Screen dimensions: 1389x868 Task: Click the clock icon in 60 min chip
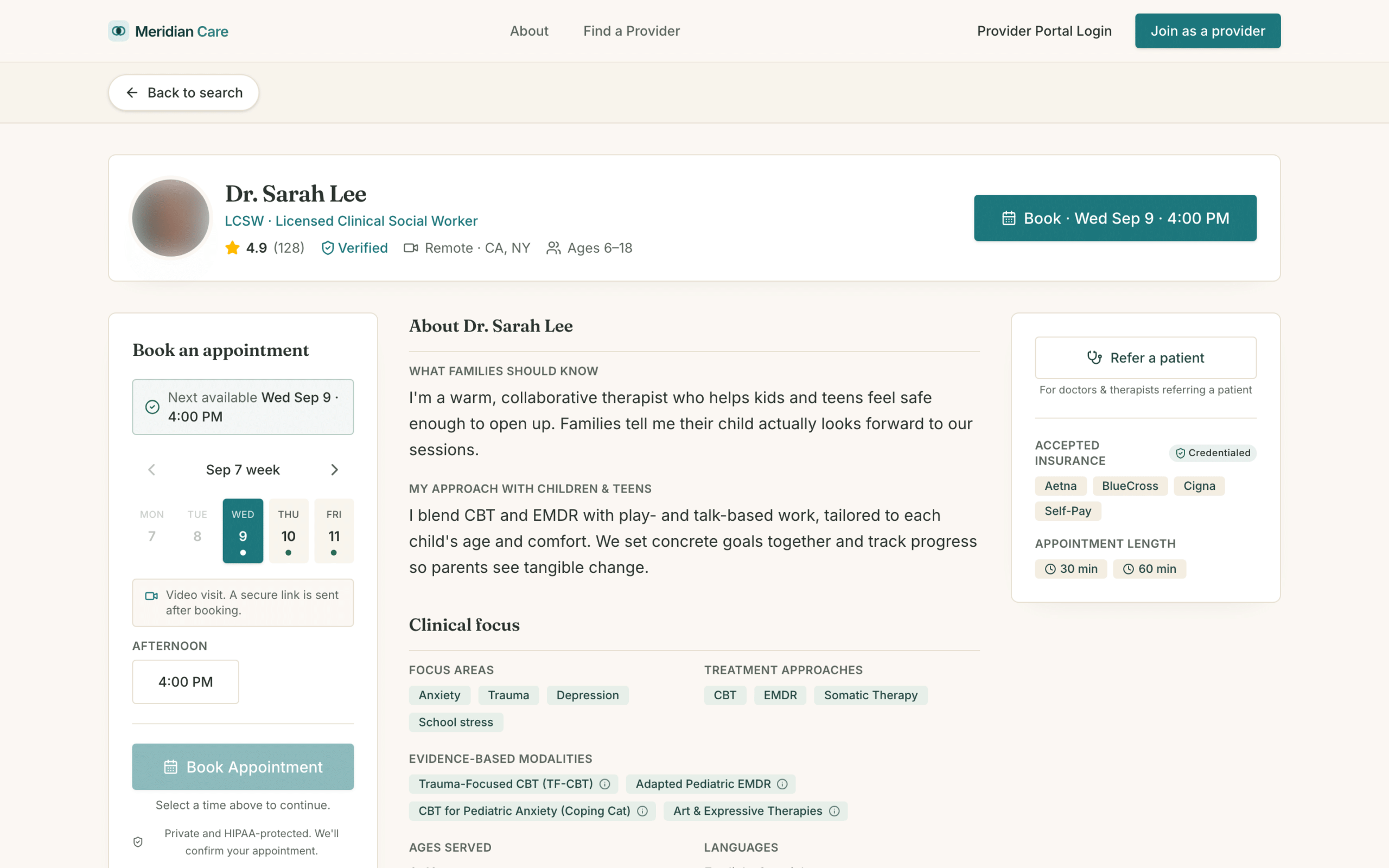[1129, 569]
